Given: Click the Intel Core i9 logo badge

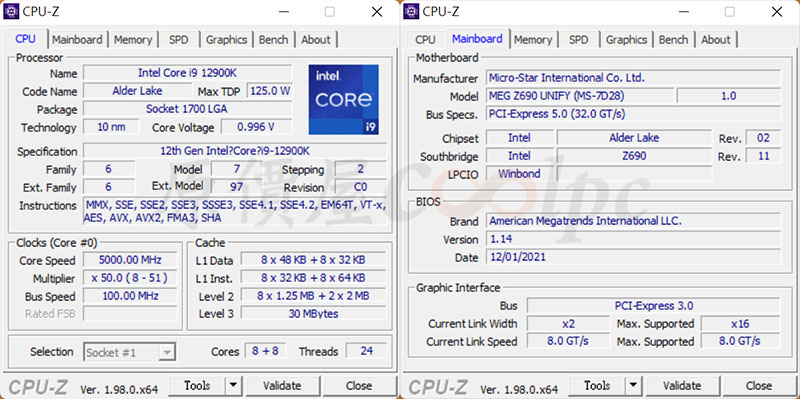Looking at the screenshot, I should pos(343,99).
